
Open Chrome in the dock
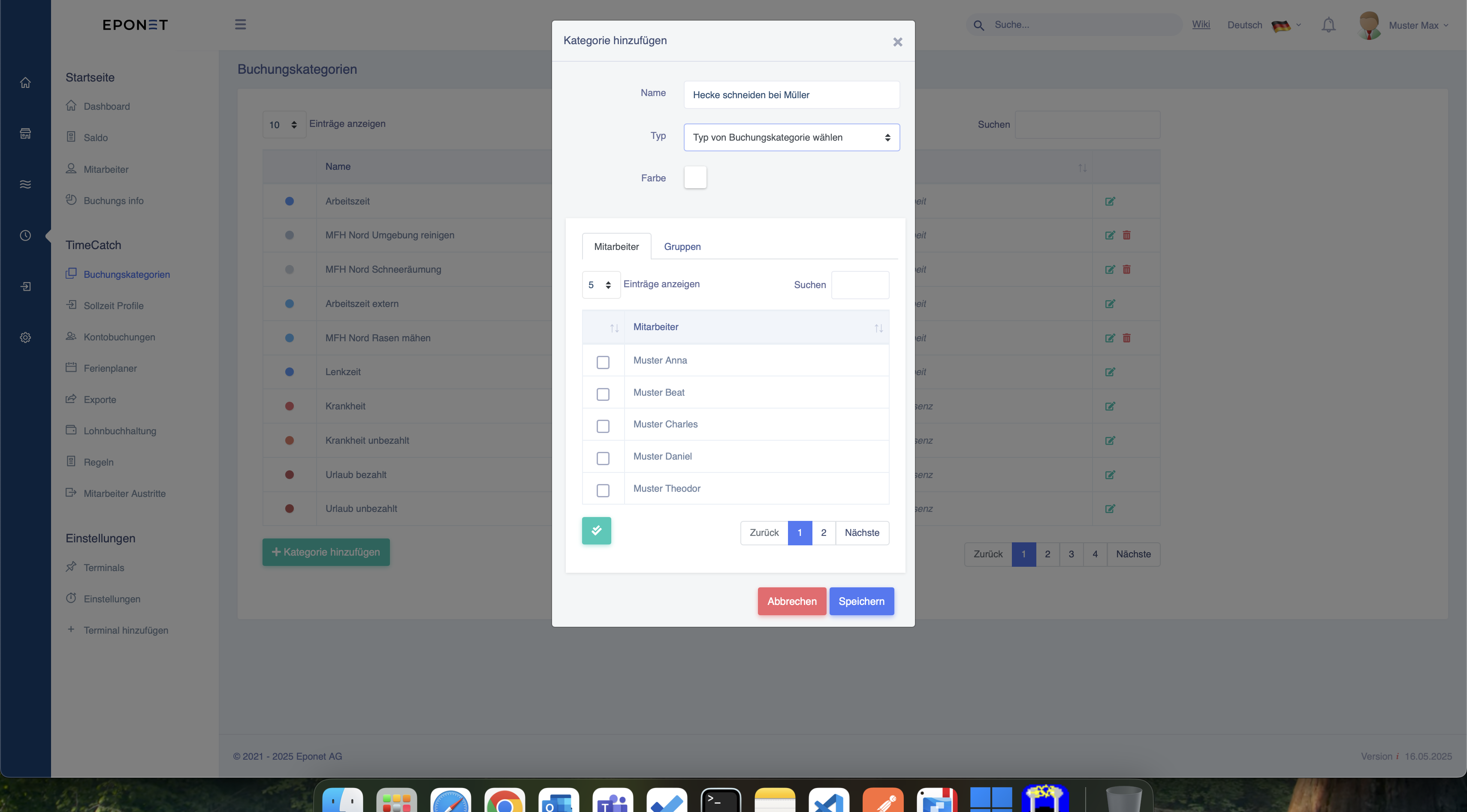pos(504,800)
